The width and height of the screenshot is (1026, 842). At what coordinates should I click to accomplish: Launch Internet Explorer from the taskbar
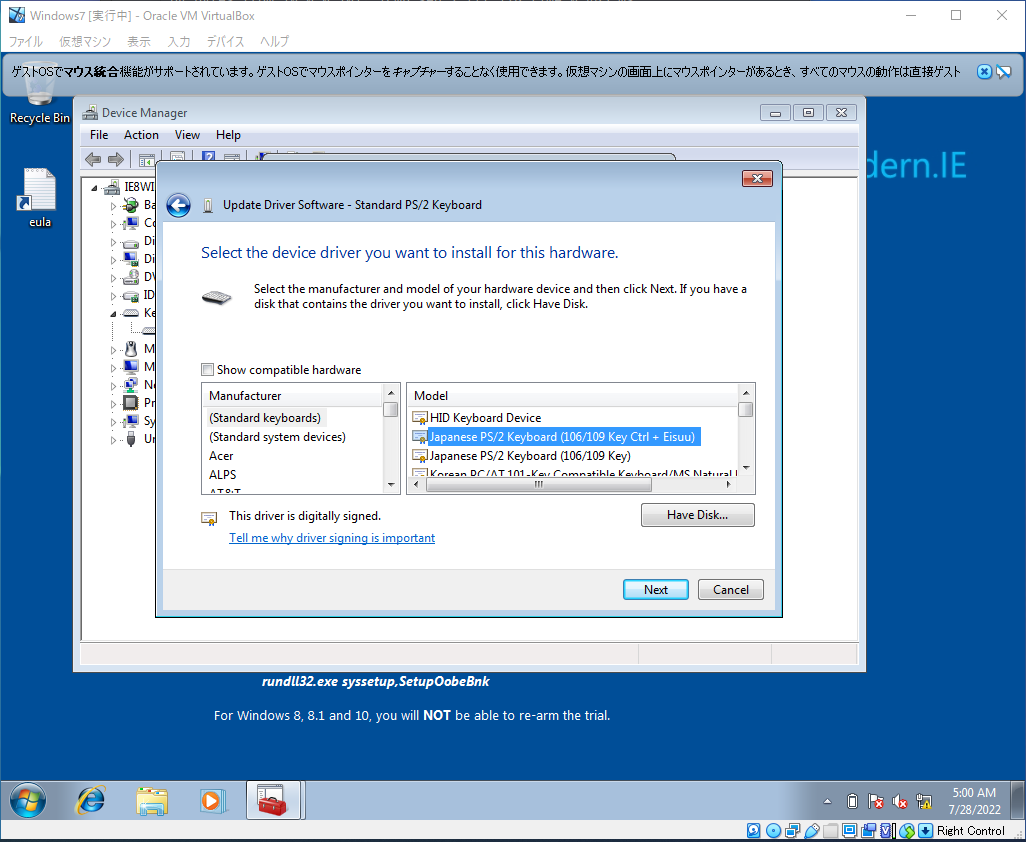[91, 800]
